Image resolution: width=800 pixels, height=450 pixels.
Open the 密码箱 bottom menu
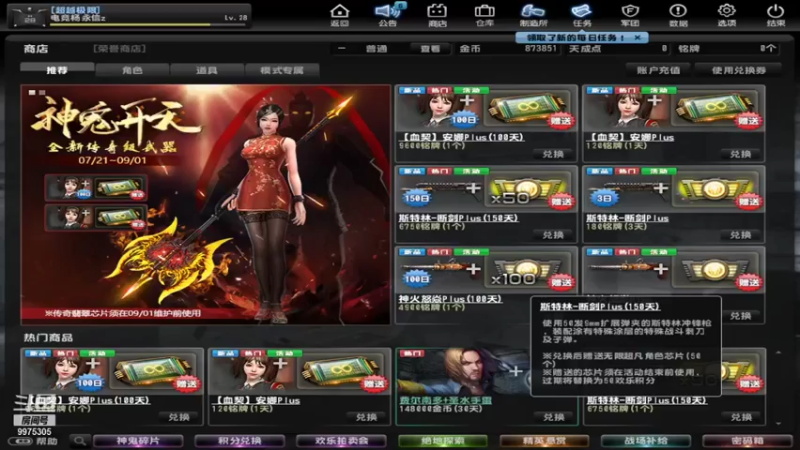click(x=747, y=440)
